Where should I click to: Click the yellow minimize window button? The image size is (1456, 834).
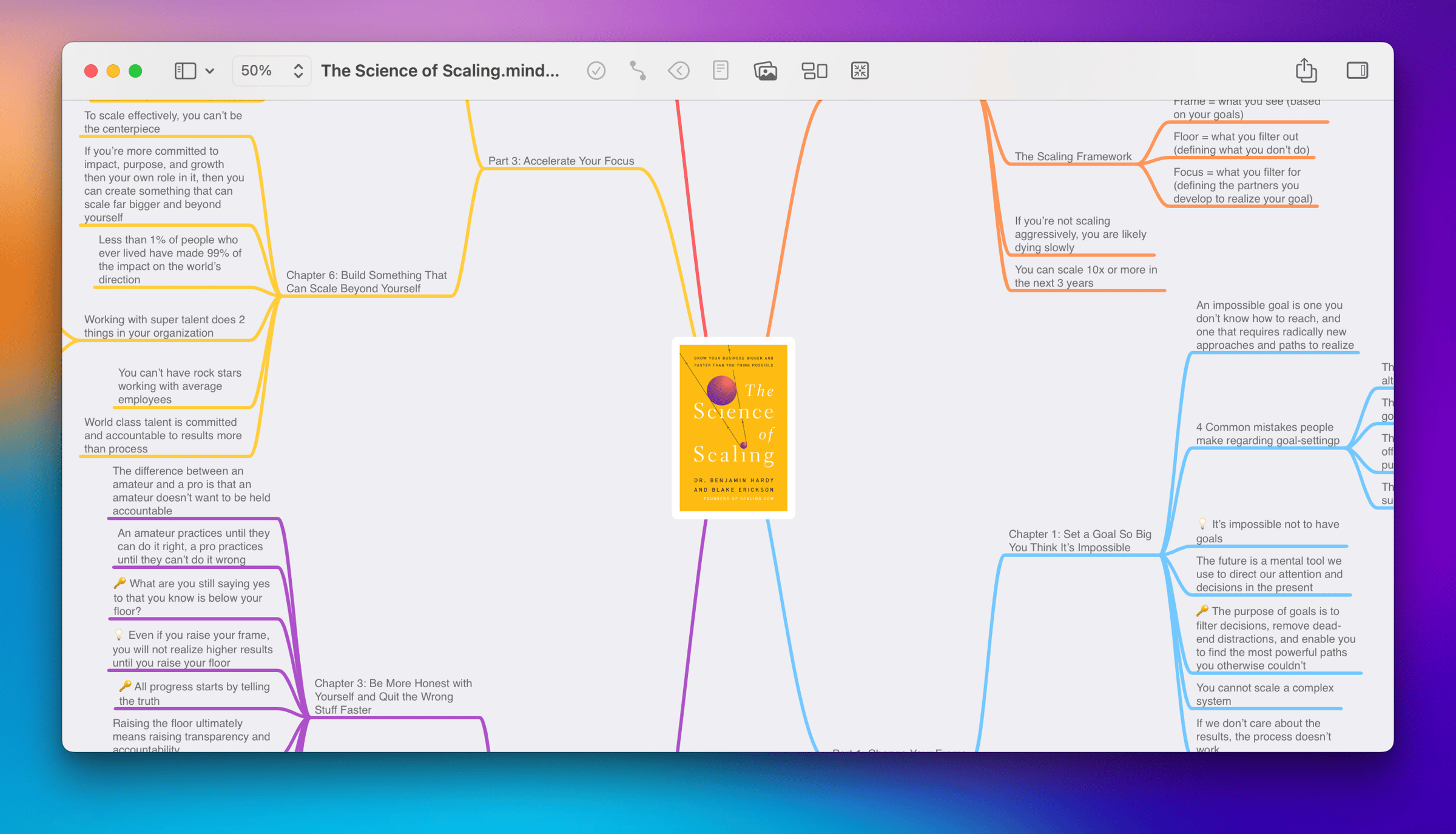[x=113, y=71]
